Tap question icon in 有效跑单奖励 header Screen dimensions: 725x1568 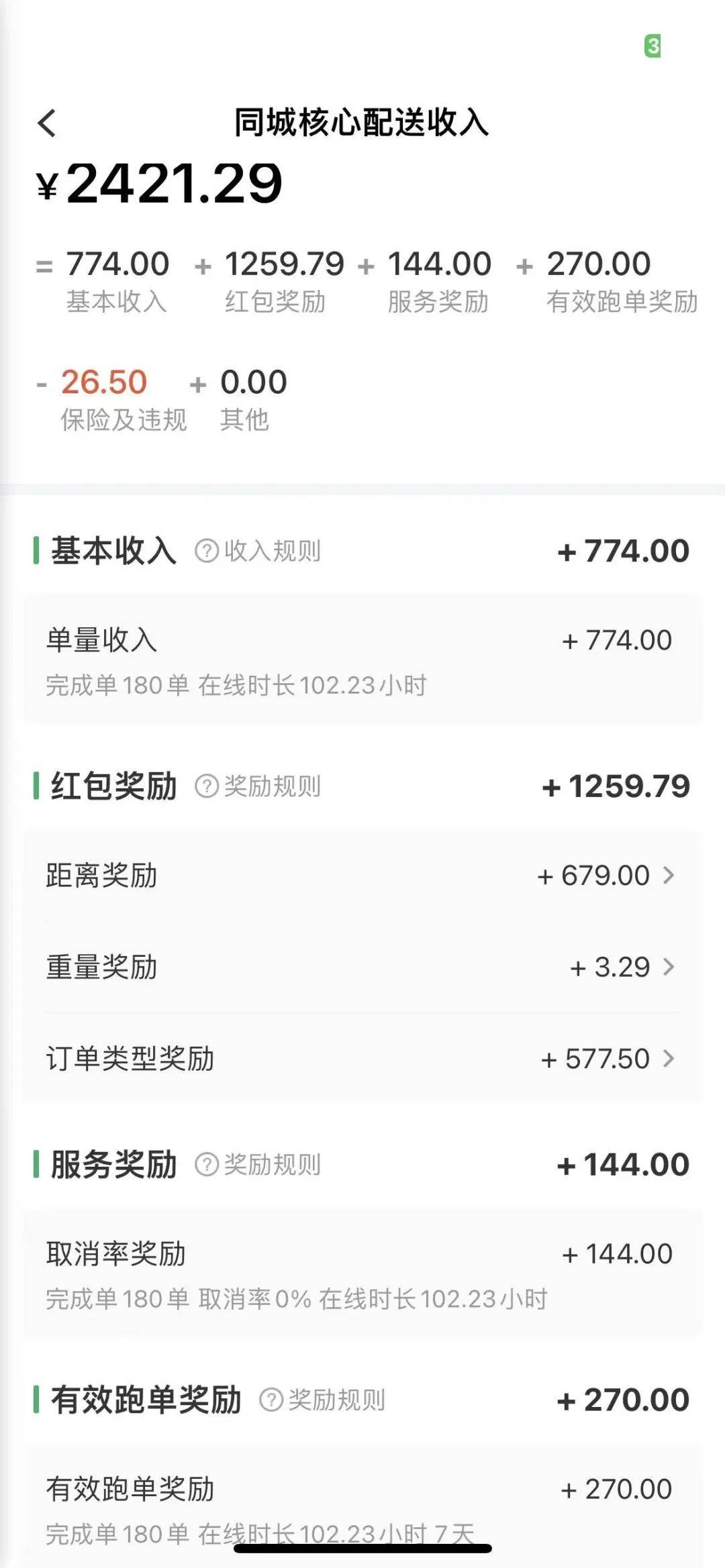click(271, 1400)
